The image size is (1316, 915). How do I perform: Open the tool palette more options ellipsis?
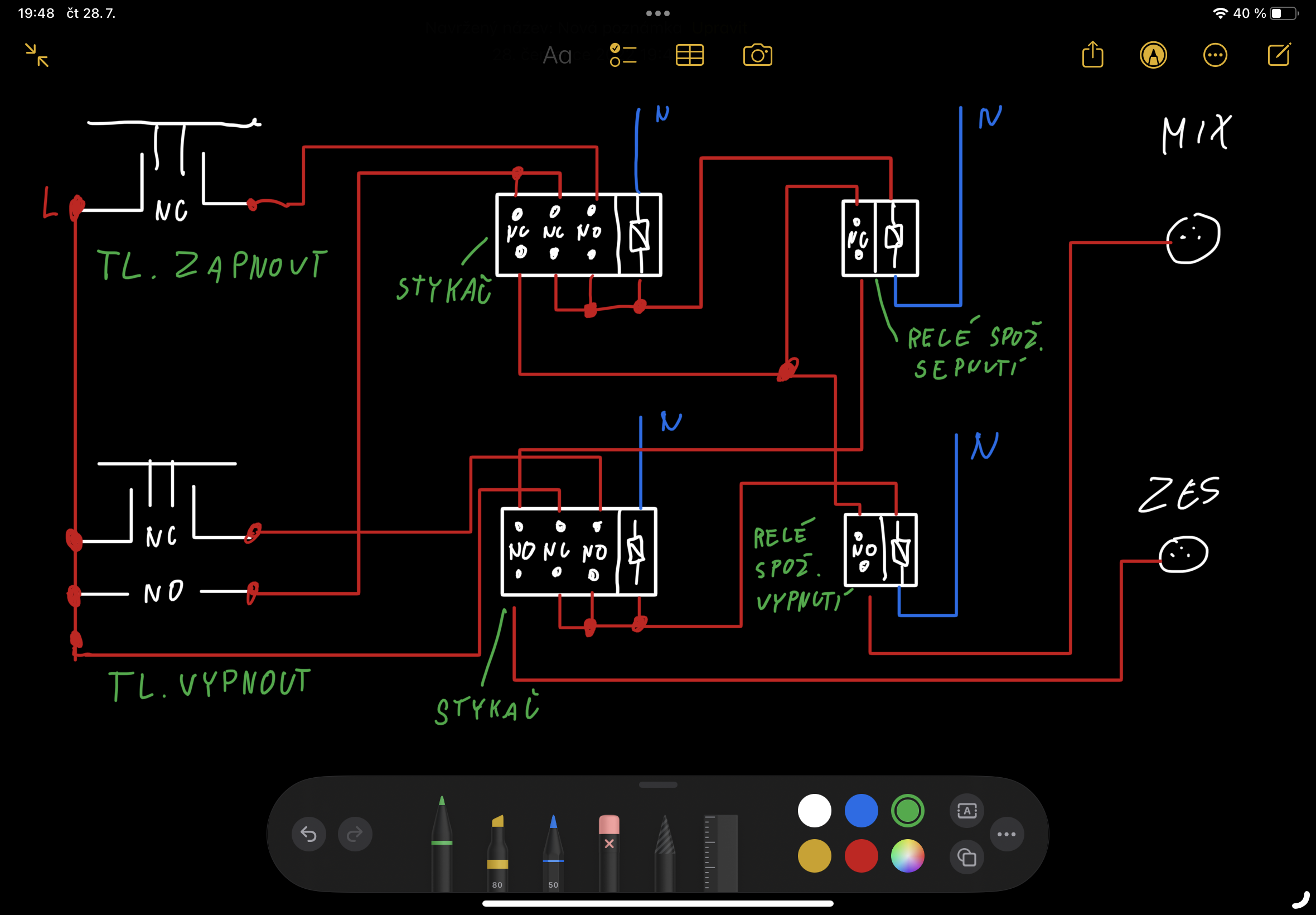1007,834
